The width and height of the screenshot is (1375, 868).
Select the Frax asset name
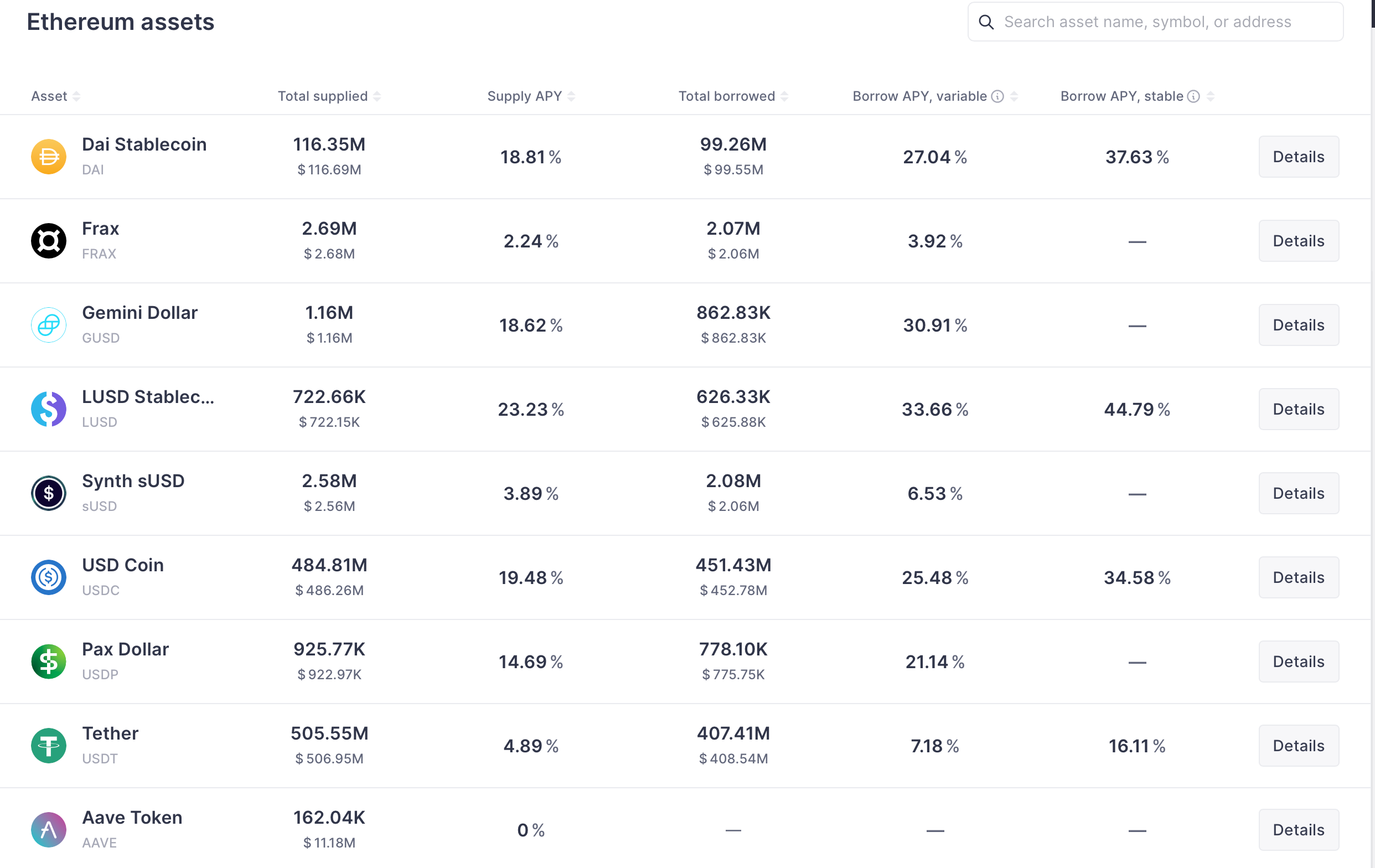[x=101, y=229]
